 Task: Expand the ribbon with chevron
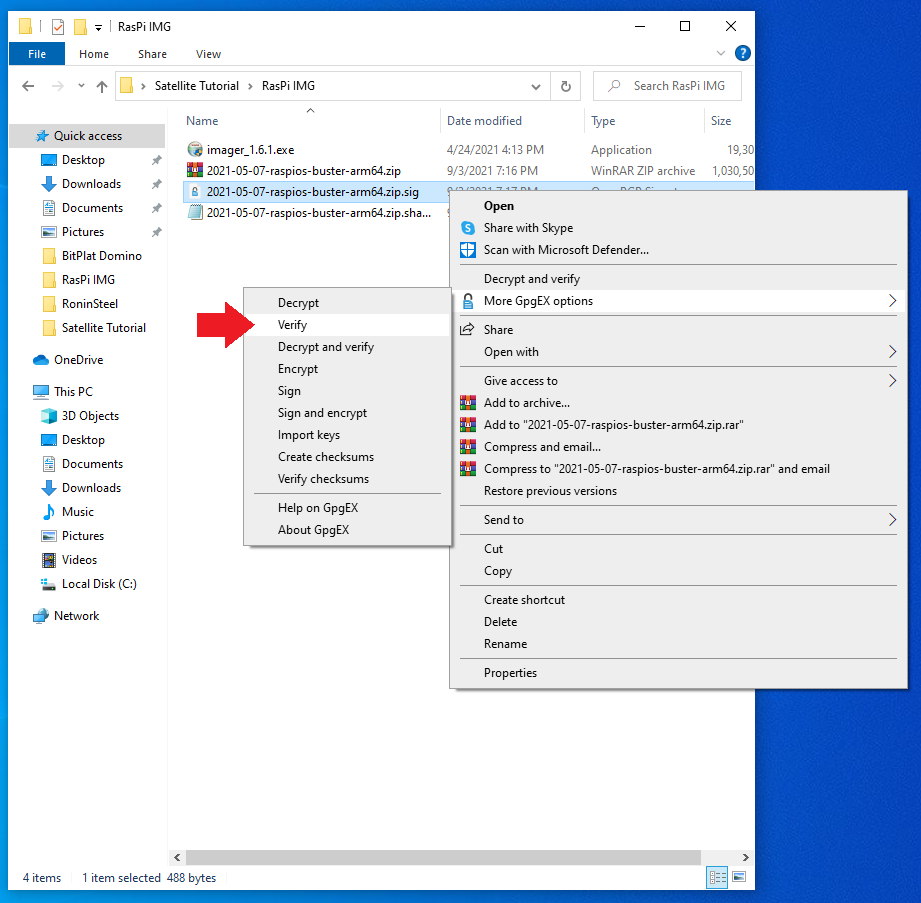[x=722, y=53]
